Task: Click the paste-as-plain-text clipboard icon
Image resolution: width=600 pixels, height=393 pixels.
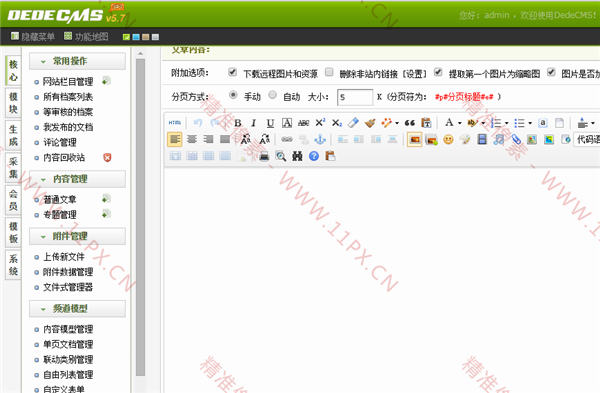Action: pyautogui.click(x=426, y=123)
